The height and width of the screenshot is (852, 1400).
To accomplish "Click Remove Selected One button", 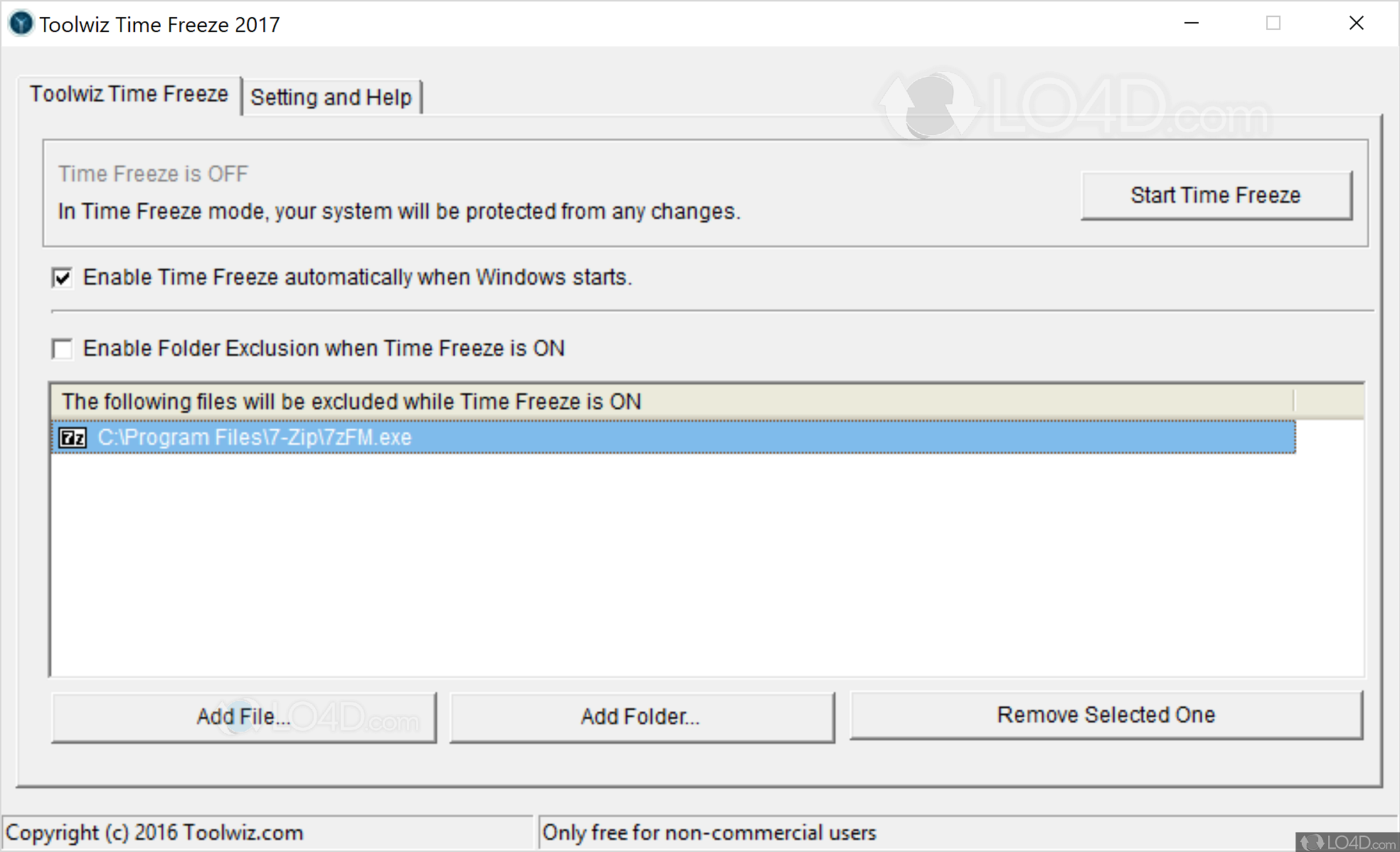I will pos(1106,715).
